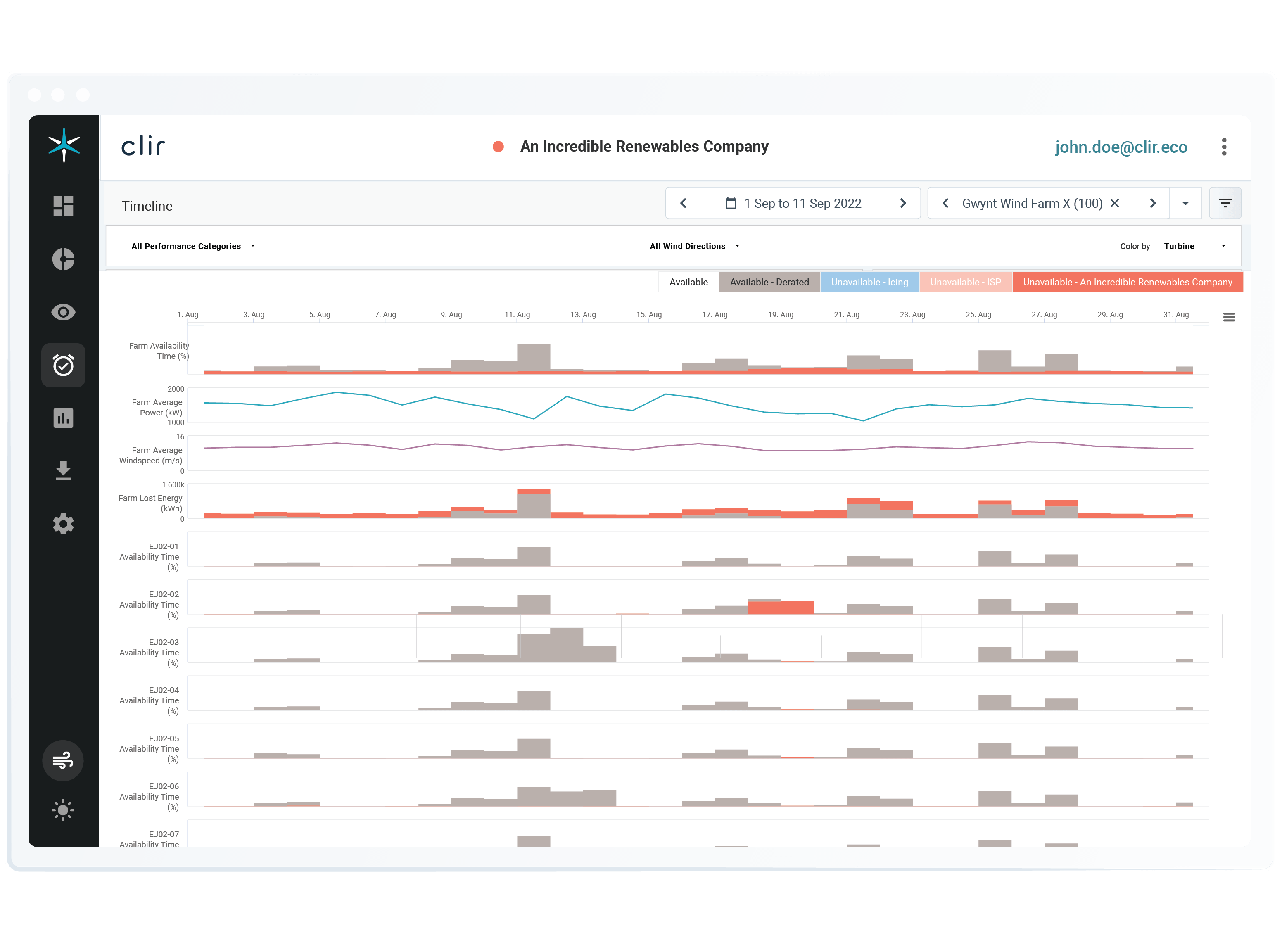
Task: Toggle the Unavailable - ISP legend category
Action: [x=966, y=282]
